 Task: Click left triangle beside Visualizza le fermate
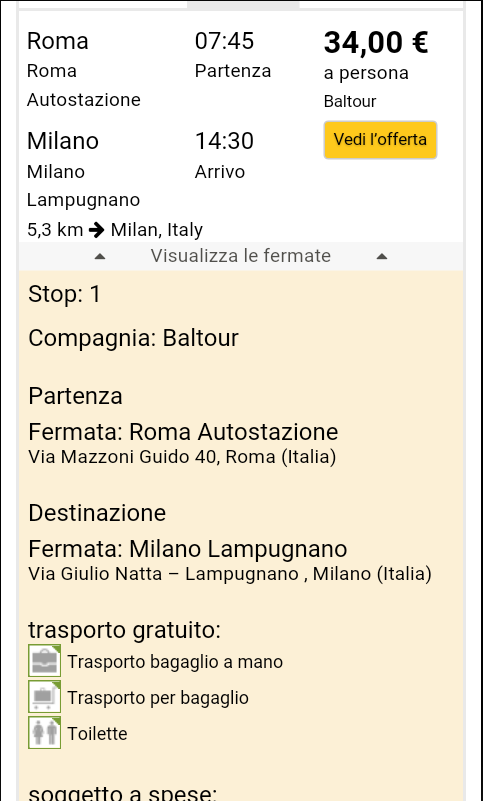pyautogui.click(x=100, y=256)
